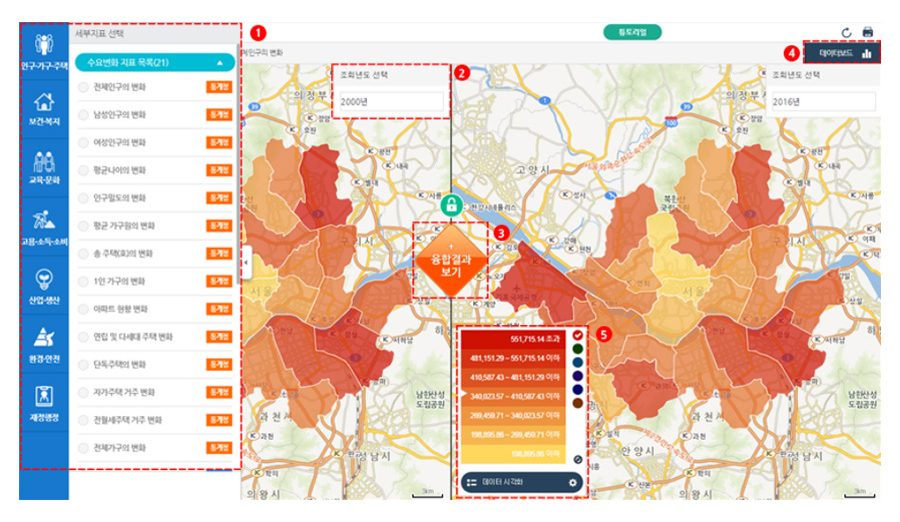Image resolution: width=900 pixels, height=522 pixels.
Task: Click the printer icon
Action: pyautogui.click(x=868, y=32)
